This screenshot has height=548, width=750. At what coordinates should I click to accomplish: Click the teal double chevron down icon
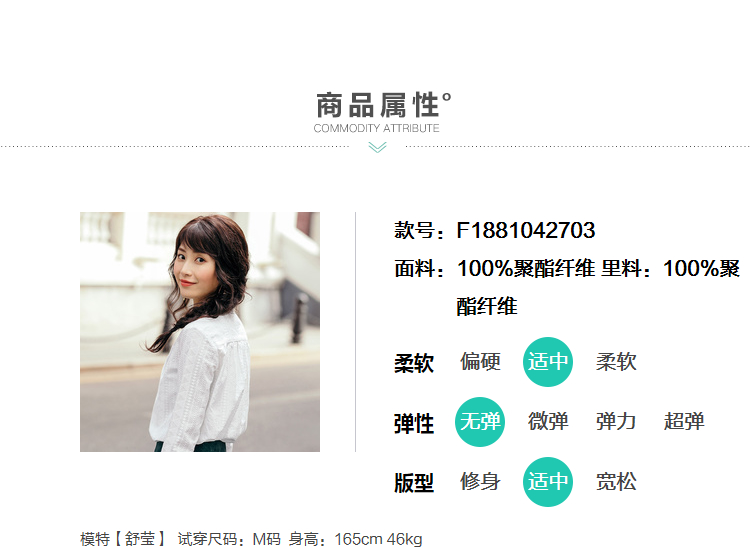[x=377, y=147]
